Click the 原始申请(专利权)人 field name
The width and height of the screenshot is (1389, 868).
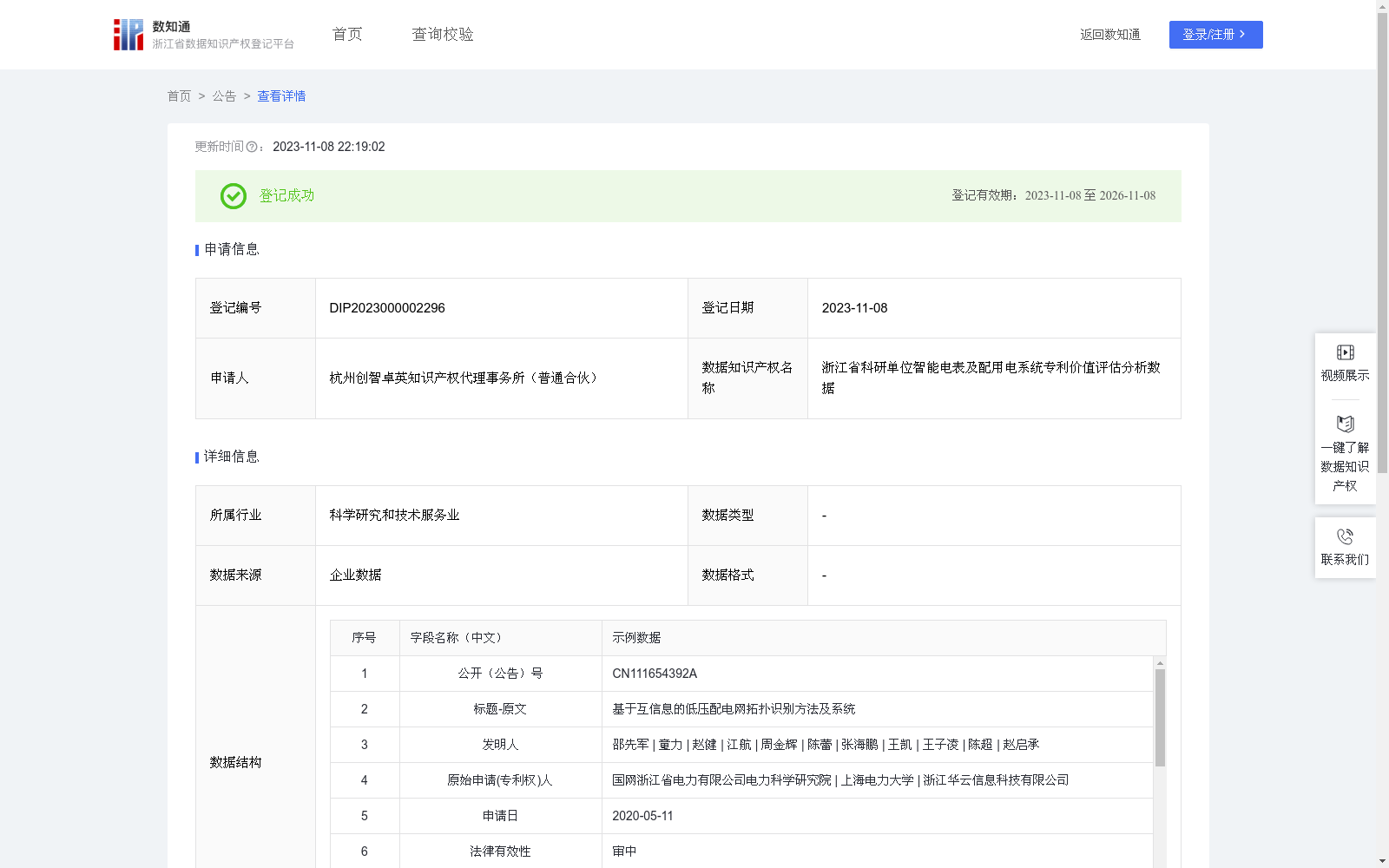click(500, 780)
